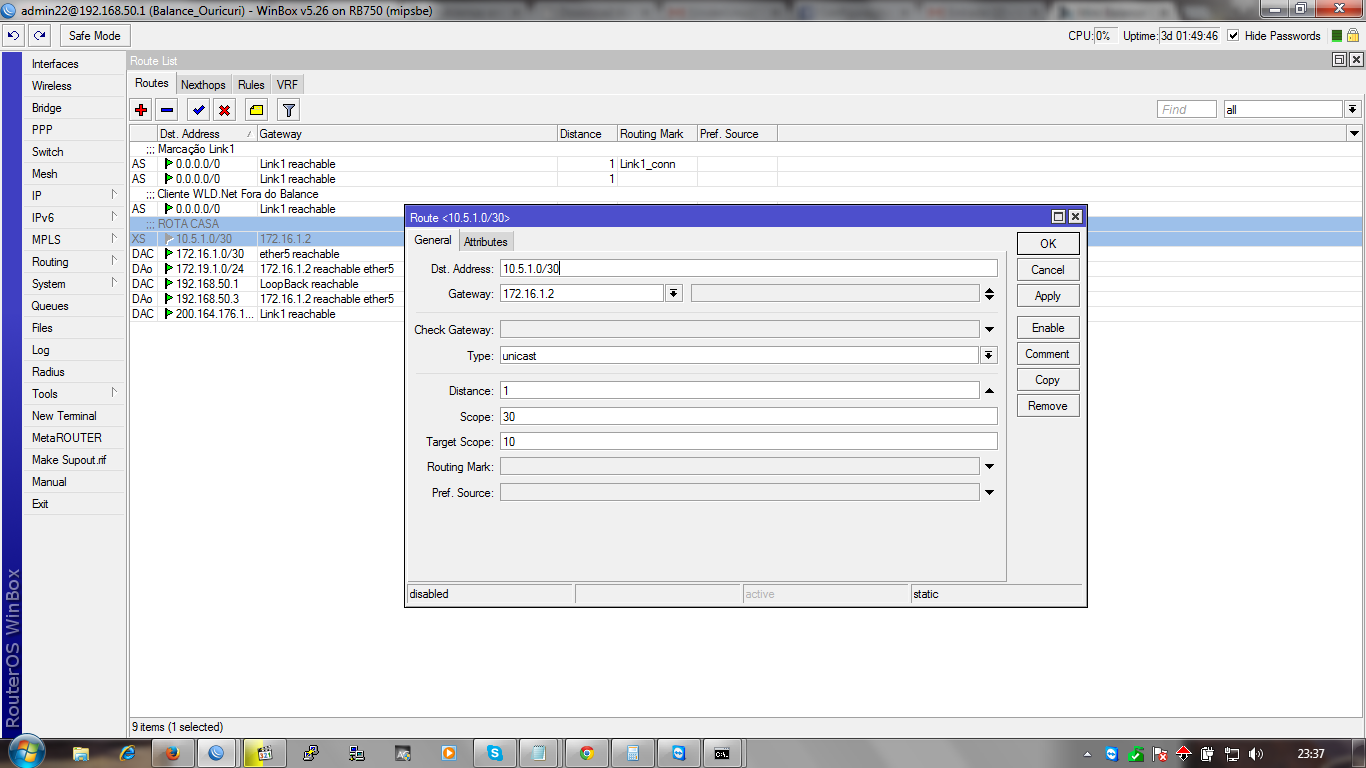Open the filter funnel in Route List

288,110
